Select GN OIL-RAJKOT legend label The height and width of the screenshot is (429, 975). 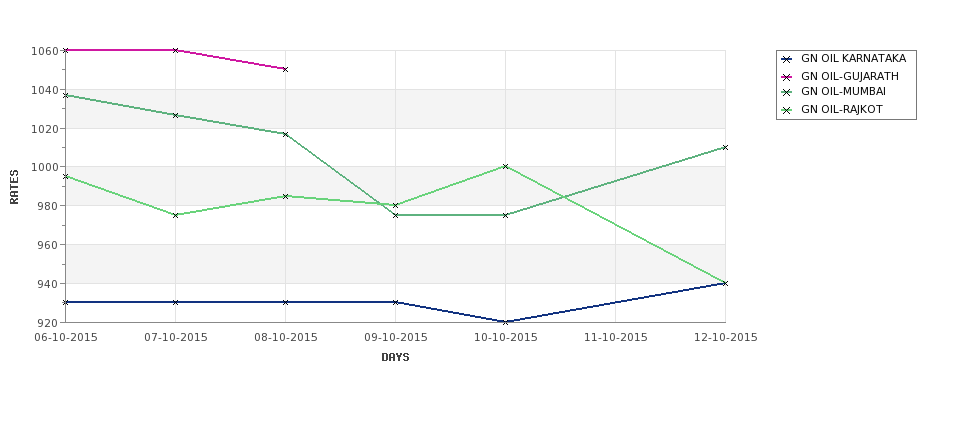coord(841,110)
